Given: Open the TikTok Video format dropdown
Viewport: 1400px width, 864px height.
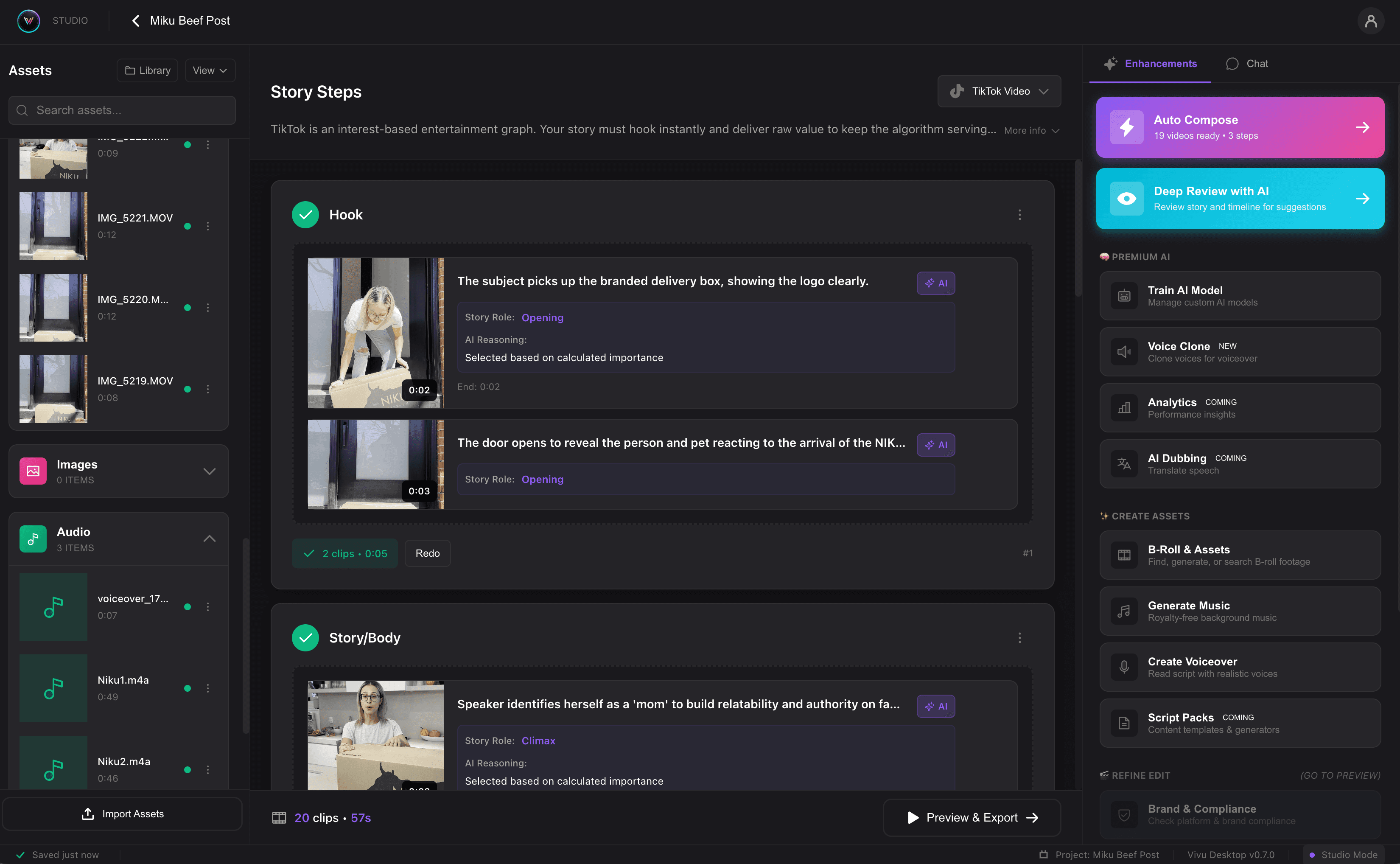Looking at the screenshot, I should tap(999, 91).
